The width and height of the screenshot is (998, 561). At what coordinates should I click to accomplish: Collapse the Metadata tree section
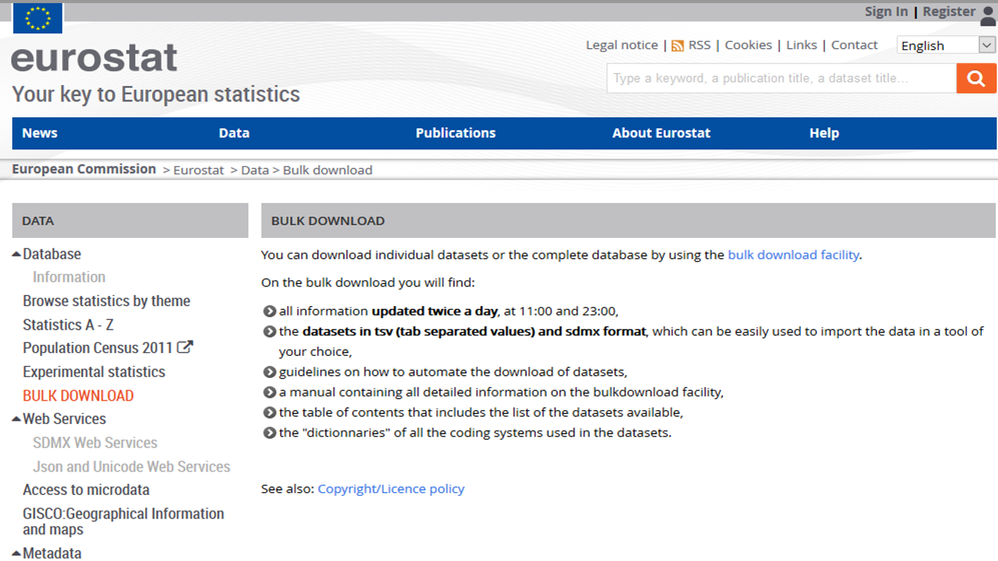pyautogui.click(x=17, y=553)
